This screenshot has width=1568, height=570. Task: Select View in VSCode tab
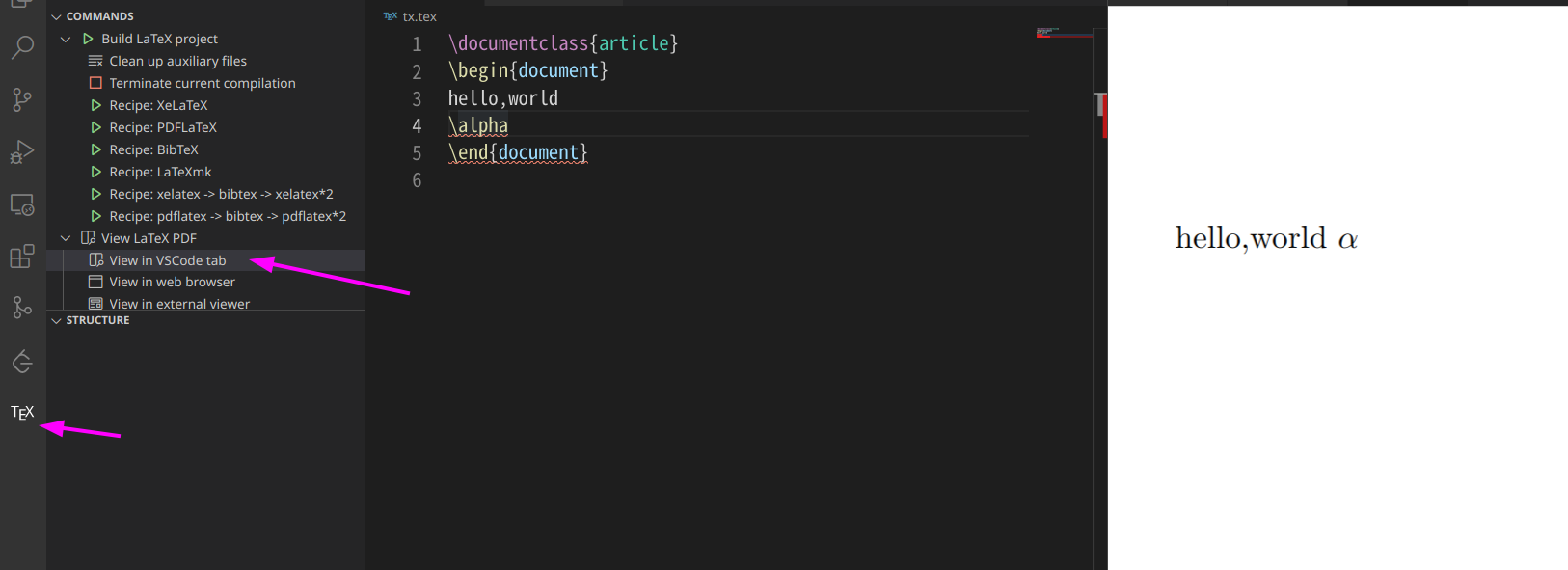click(168, 260)
